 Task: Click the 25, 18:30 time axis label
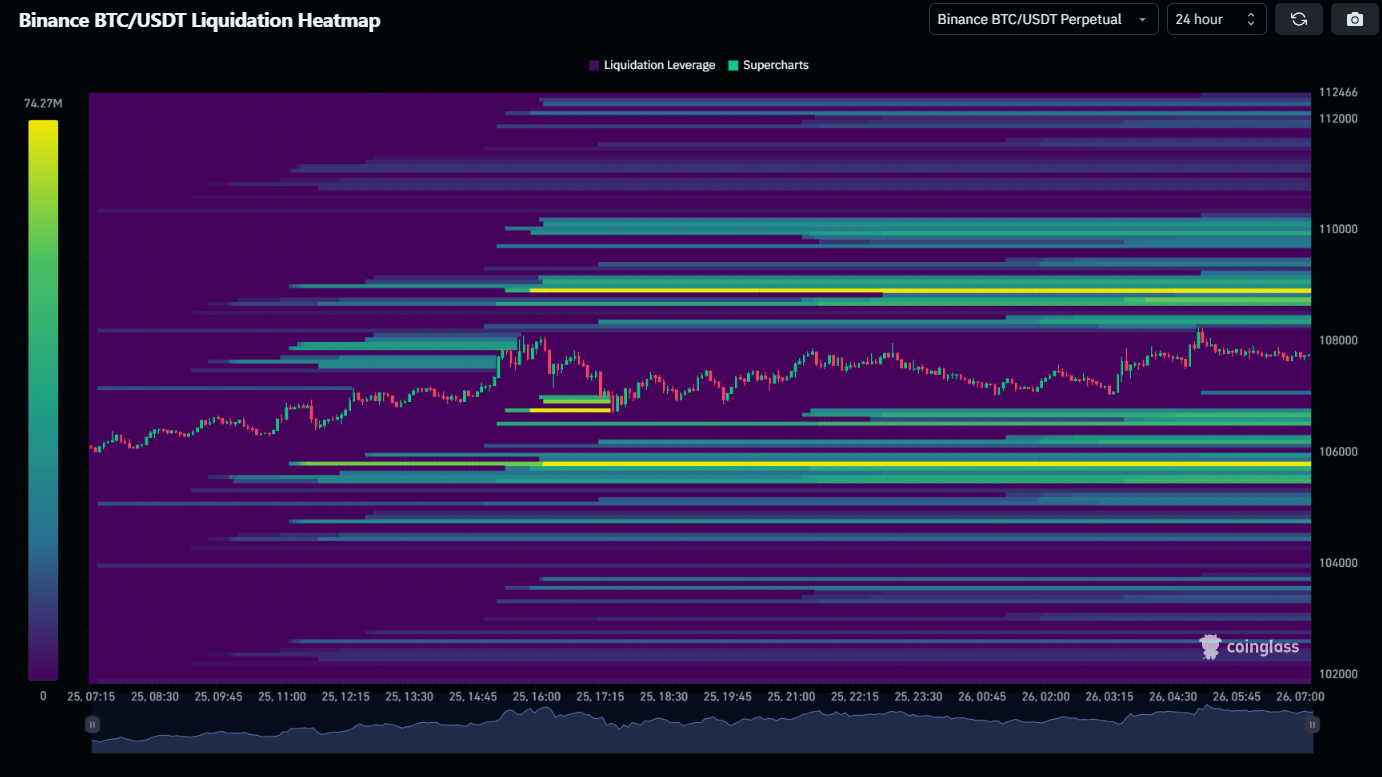tap(664, 696)
